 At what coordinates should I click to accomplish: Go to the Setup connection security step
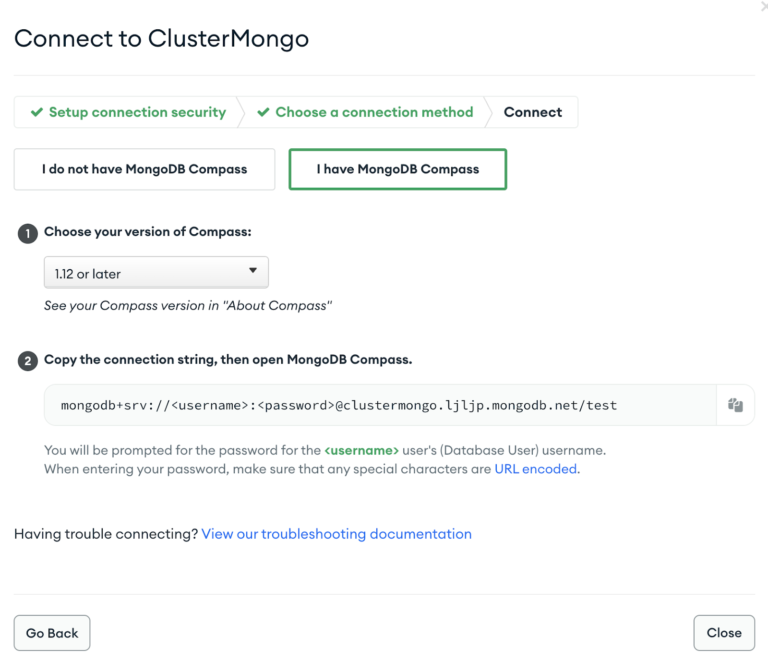coord(137,113)
